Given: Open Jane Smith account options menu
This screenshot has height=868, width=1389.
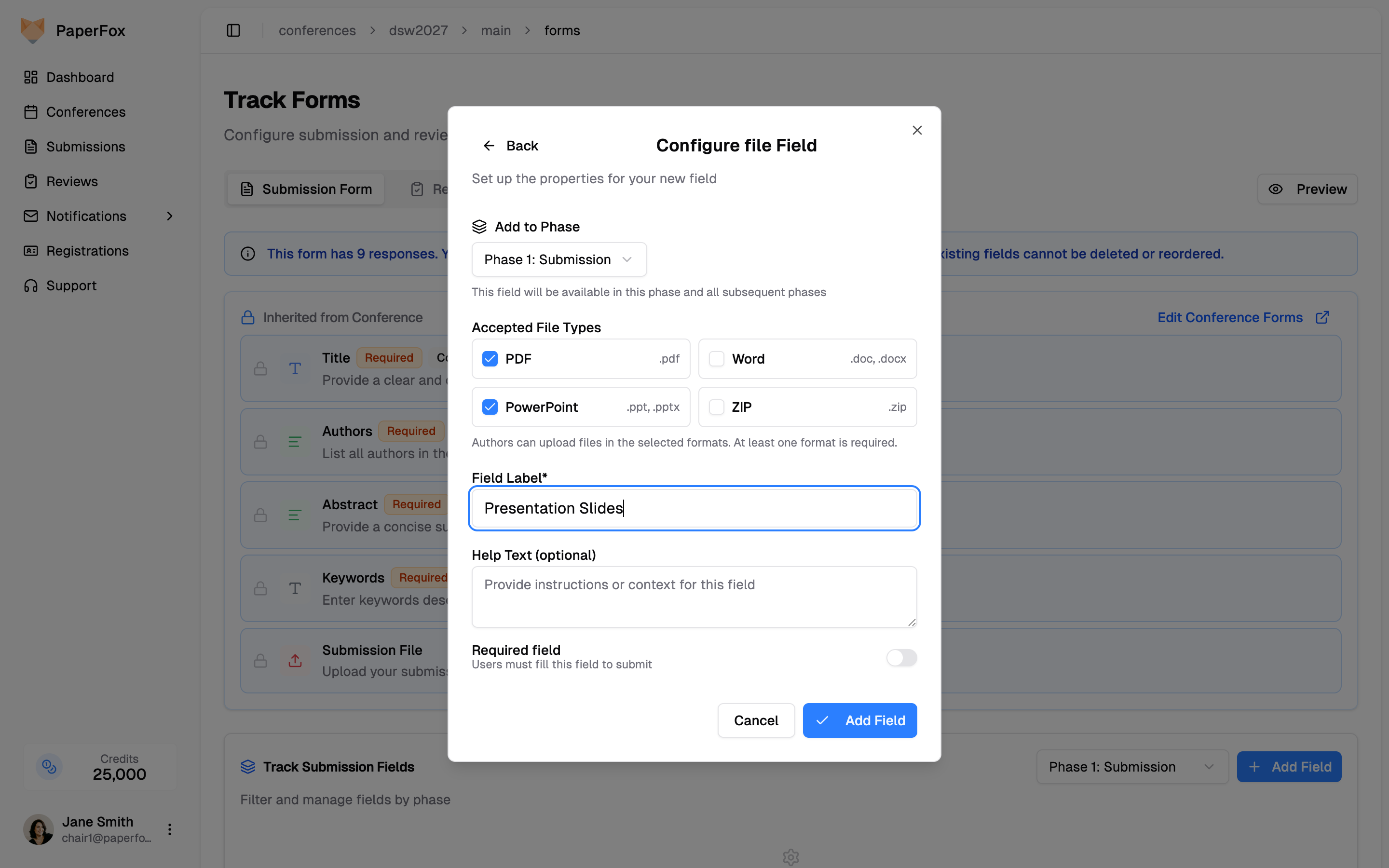Looking at the screenshot, I should click(x=169, y=829).
